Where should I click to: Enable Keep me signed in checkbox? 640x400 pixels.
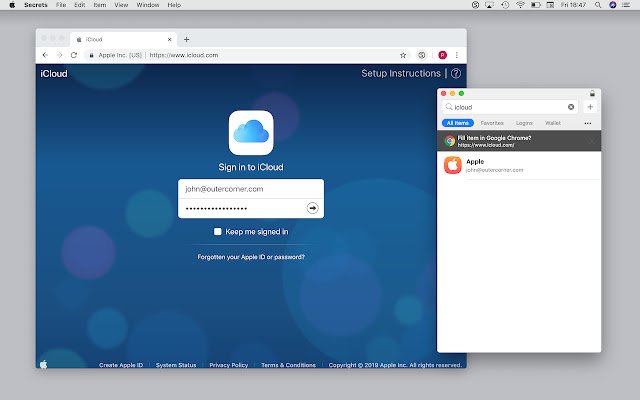click(x=218, y=232)
